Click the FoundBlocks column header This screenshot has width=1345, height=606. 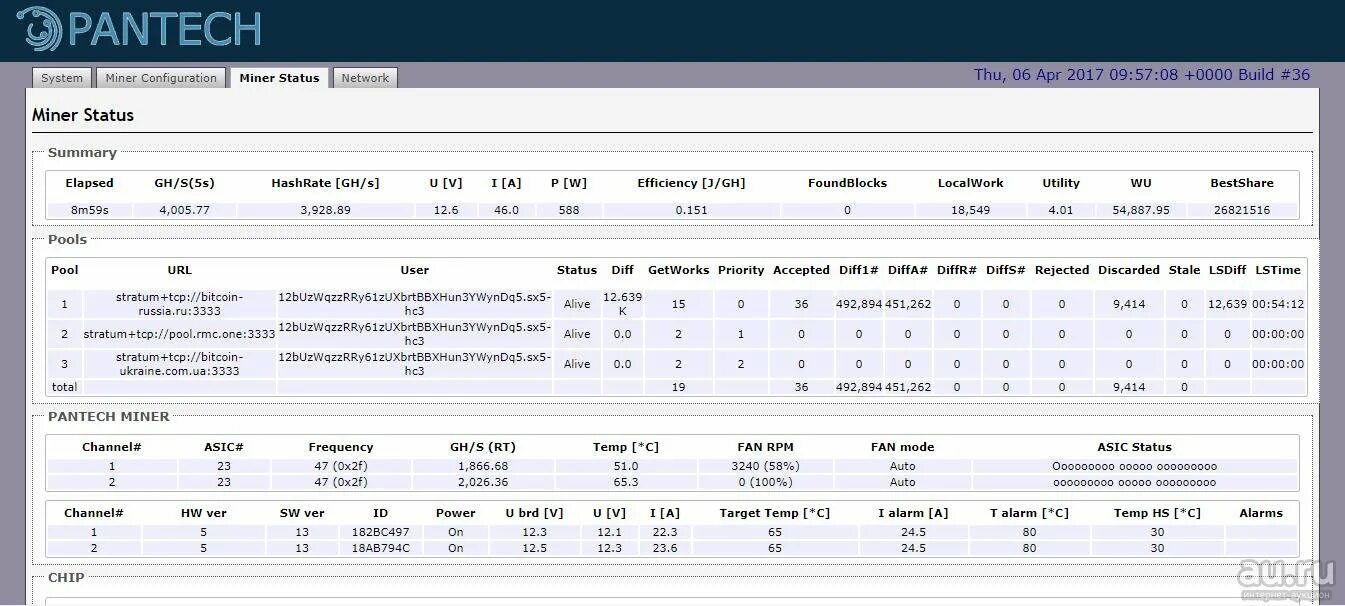tap(847, 183)
